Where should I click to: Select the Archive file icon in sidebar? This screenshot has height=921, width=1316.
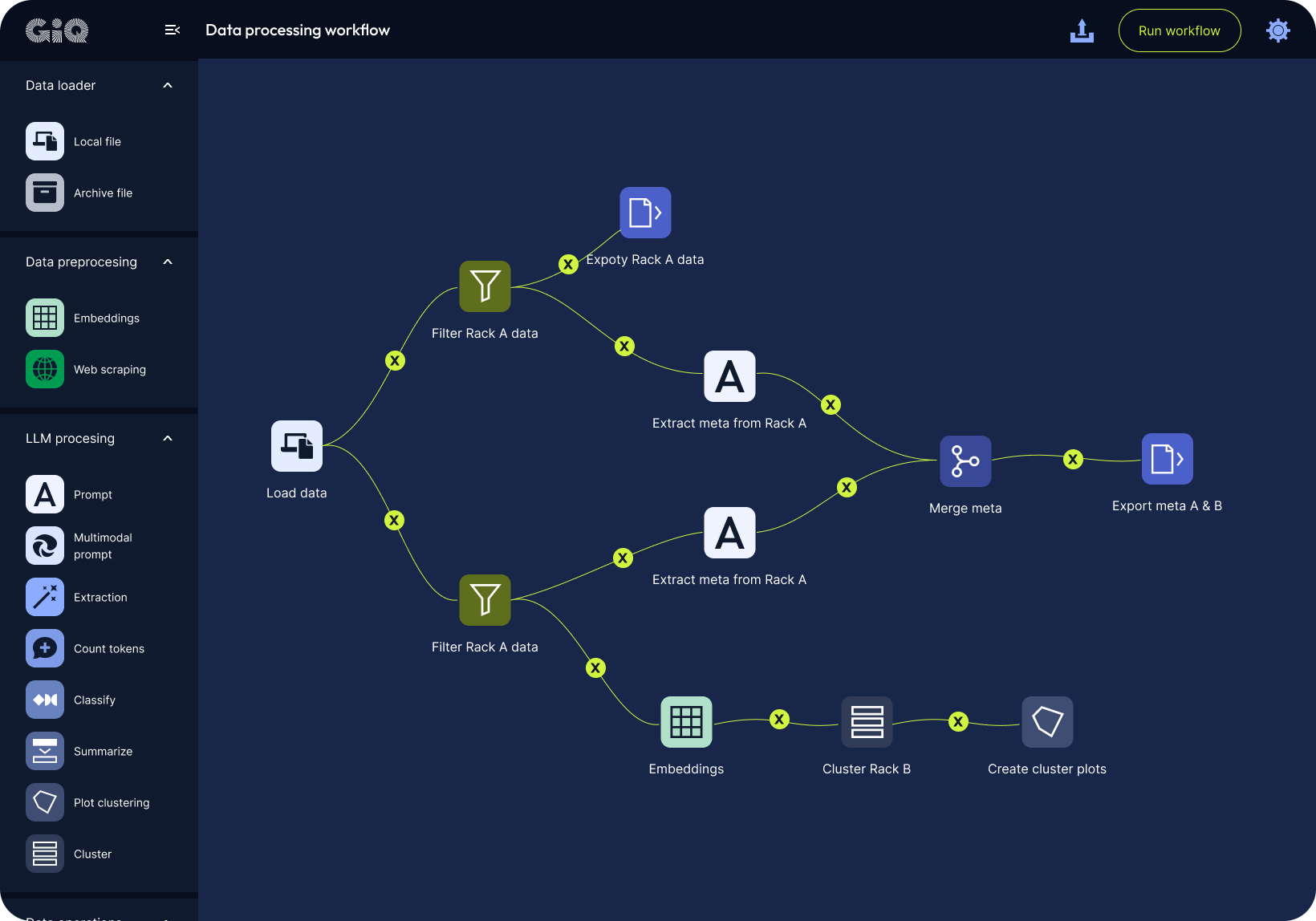[45, 193]
